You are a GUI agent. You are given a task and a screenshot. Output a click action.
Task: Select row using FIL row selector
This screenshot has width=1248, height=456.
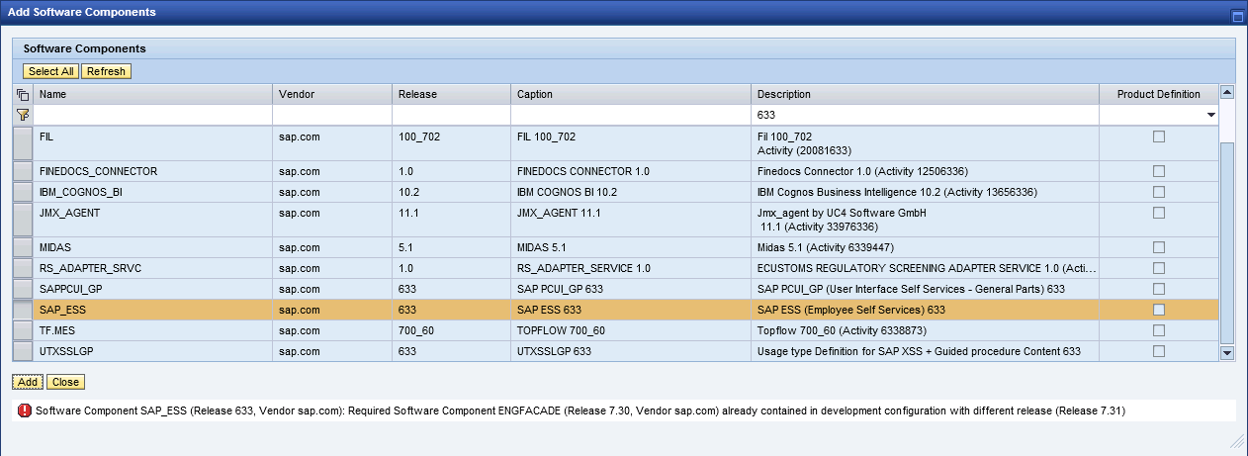click(22, 143)
